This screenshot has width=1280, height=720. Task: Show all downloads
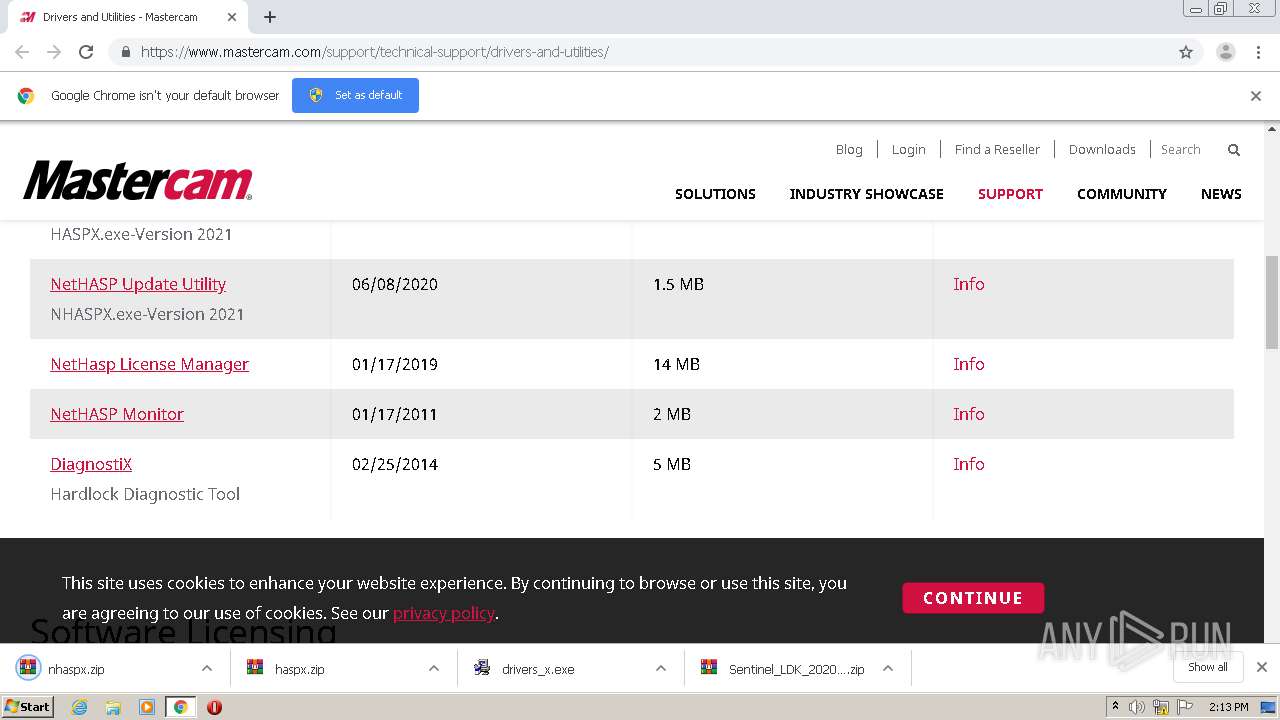(x=1208, y=667)
